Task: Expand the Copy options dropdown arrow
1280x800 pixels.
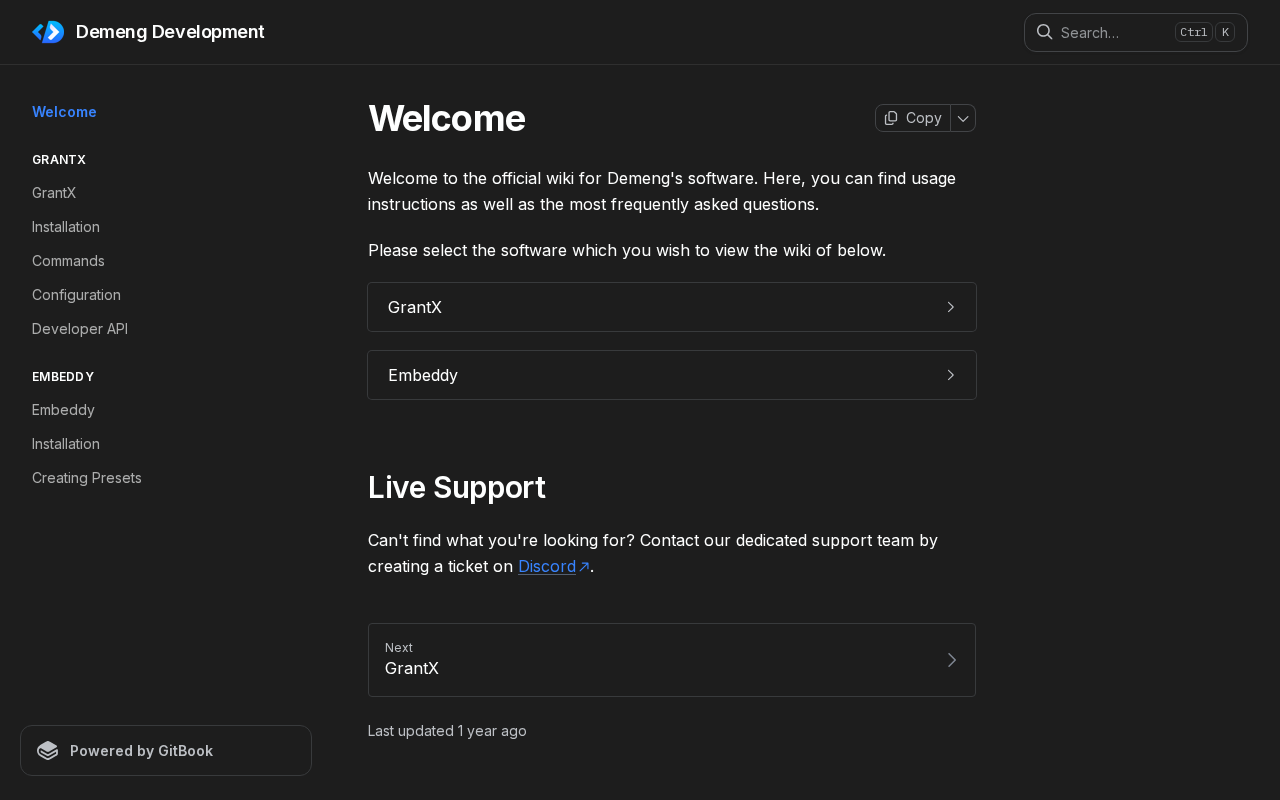Action: coord(963,118)
